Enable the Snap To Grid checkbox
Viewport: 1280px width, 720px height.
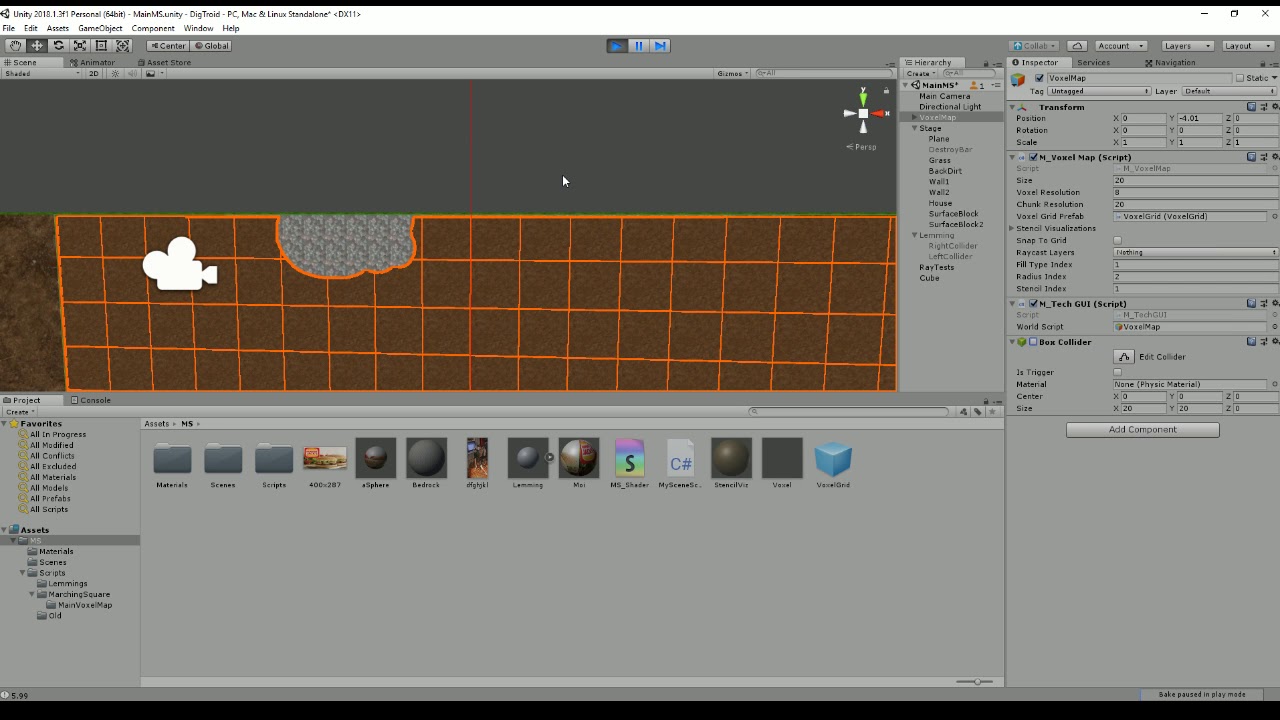pyautogui.click(x=1118, y=241)
